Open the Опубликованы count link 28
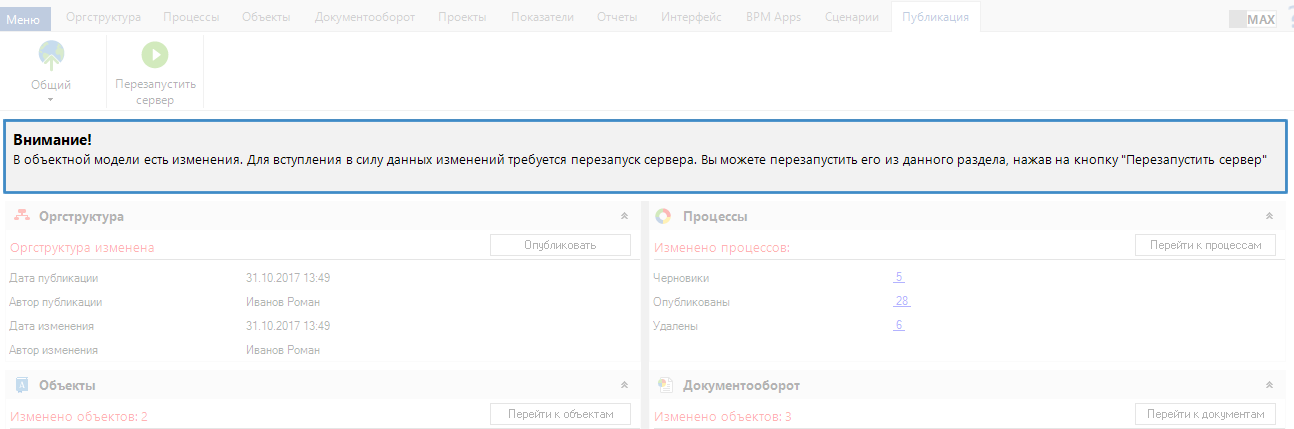Screen dimensions: 1294x429 (x=901, y=302)
